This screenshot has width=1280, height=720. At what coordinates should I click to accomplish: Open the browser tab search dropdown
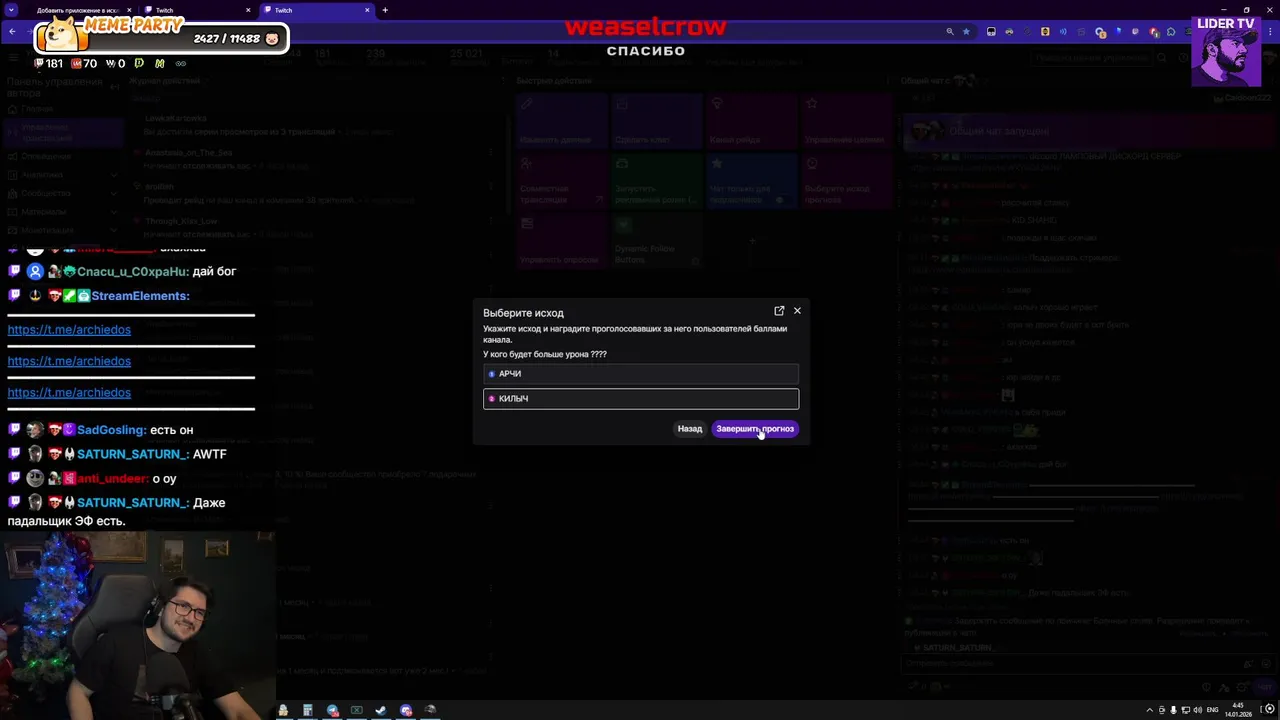pos(10,10)
